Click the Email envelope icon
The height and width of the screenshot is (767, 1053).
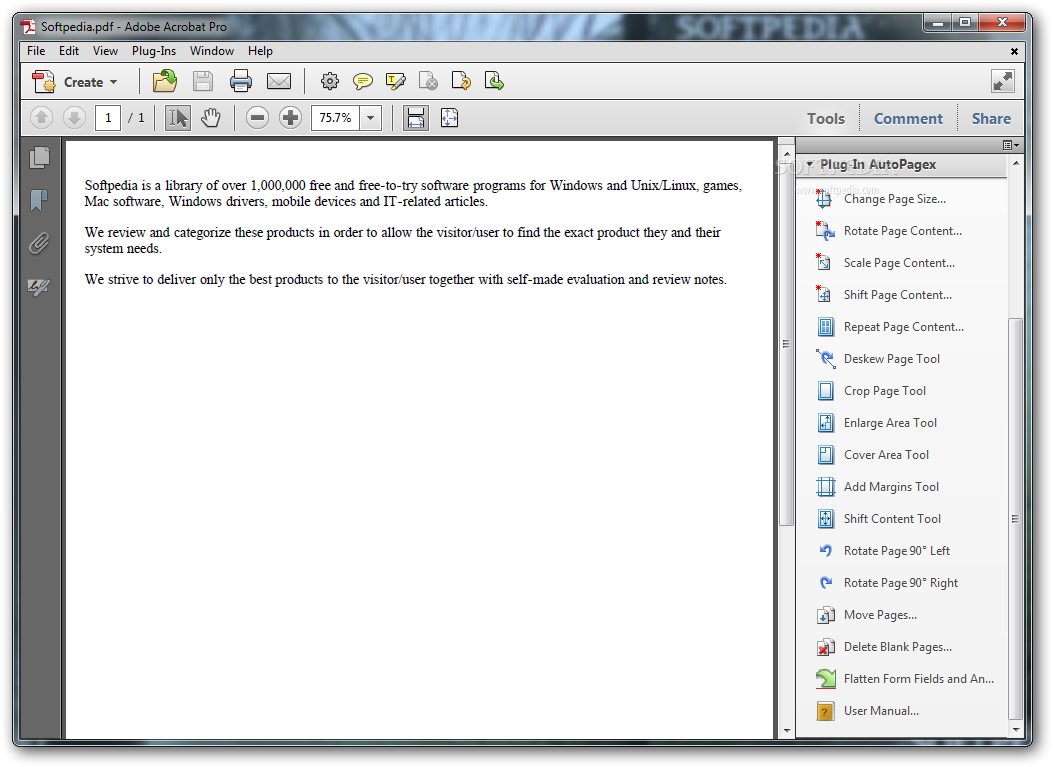279,81
